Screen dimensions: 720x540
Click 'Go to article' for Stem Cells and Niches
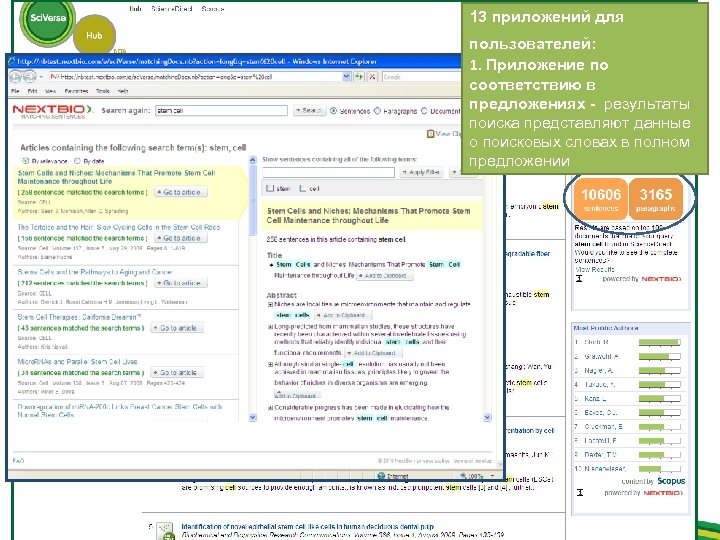180,192
